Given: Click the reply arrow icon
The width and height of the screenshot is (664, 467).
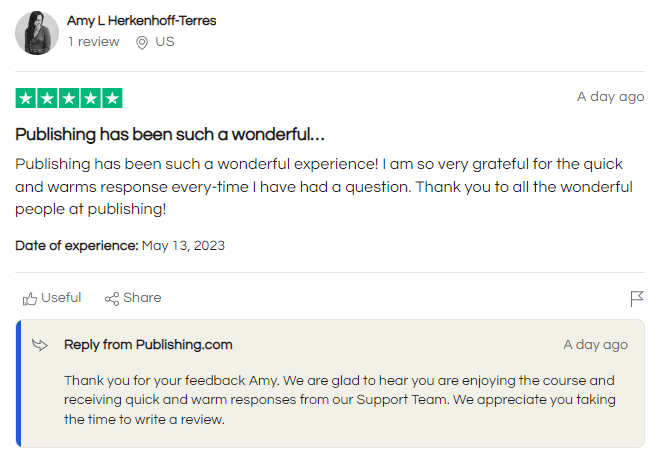Looking at the screenshot, I should [40, 345].
